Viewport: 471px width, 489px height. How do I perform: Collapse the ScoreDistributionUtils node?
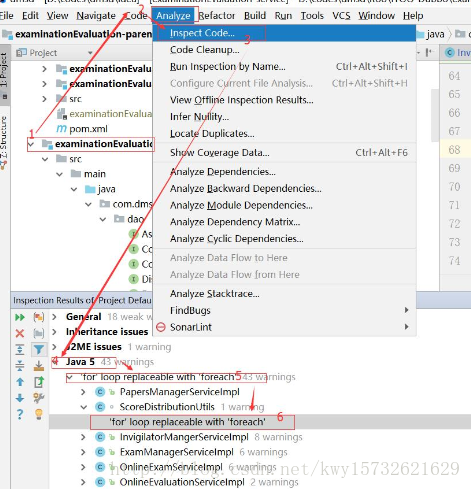coord(84,407)
